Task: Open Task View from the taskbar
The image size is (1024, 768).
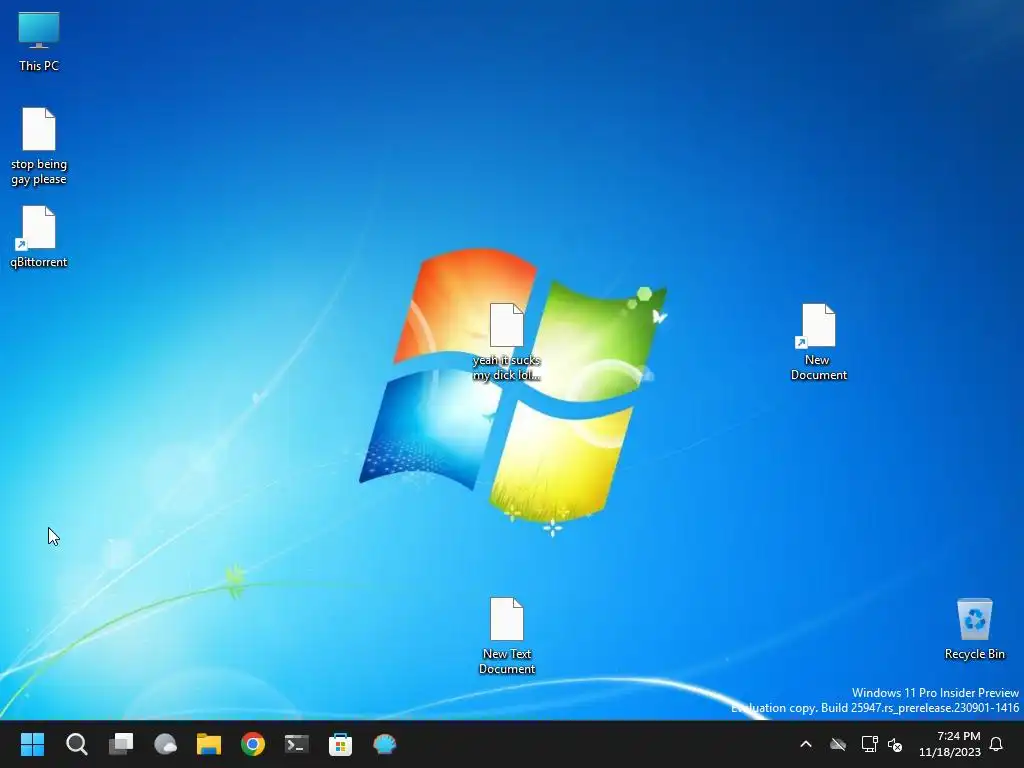Action: pyautogui.click(x=121, y=744)
